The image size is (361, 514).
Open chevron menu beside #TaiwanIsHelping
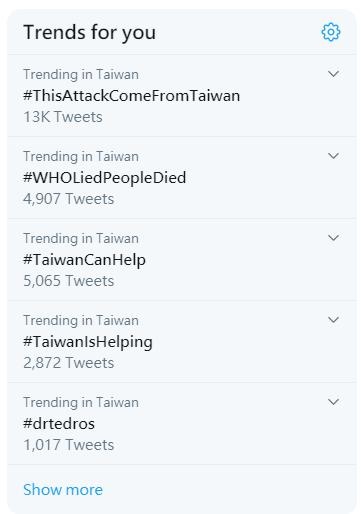333,320
